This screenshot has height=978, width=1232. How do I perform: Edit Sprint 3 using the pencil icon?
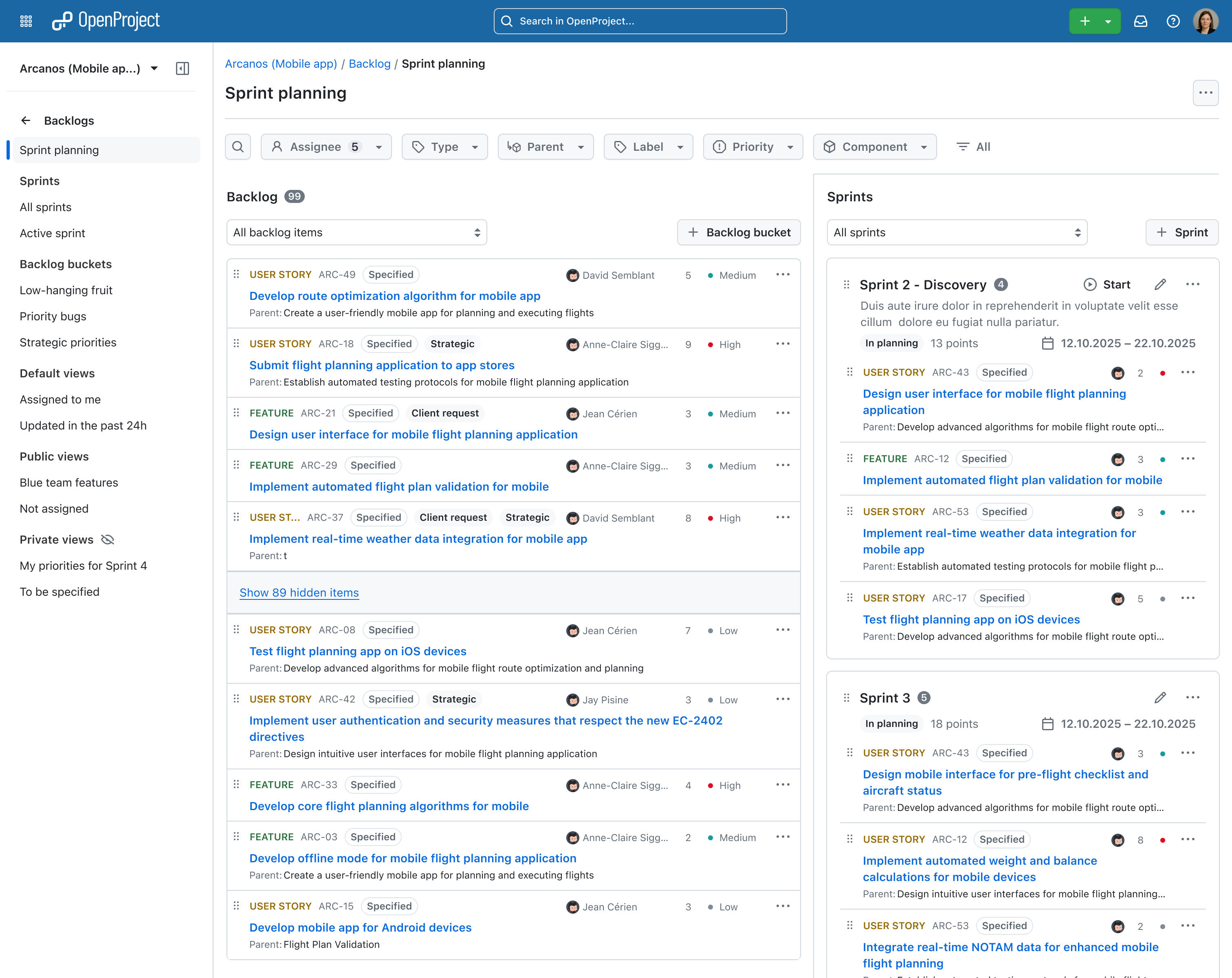(x=1160, y=697)
